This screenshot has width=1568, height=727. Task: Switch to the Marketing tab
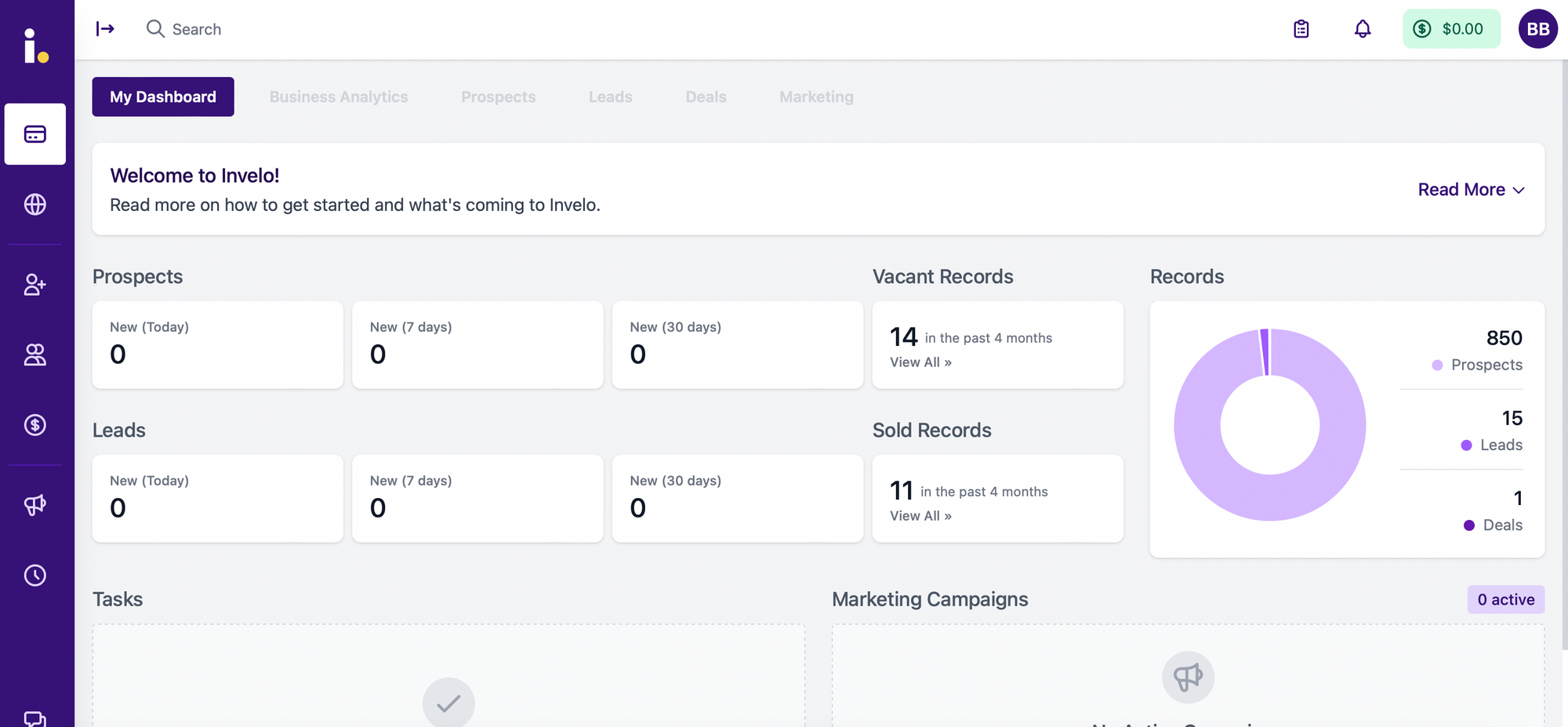(x=817, y=96)
